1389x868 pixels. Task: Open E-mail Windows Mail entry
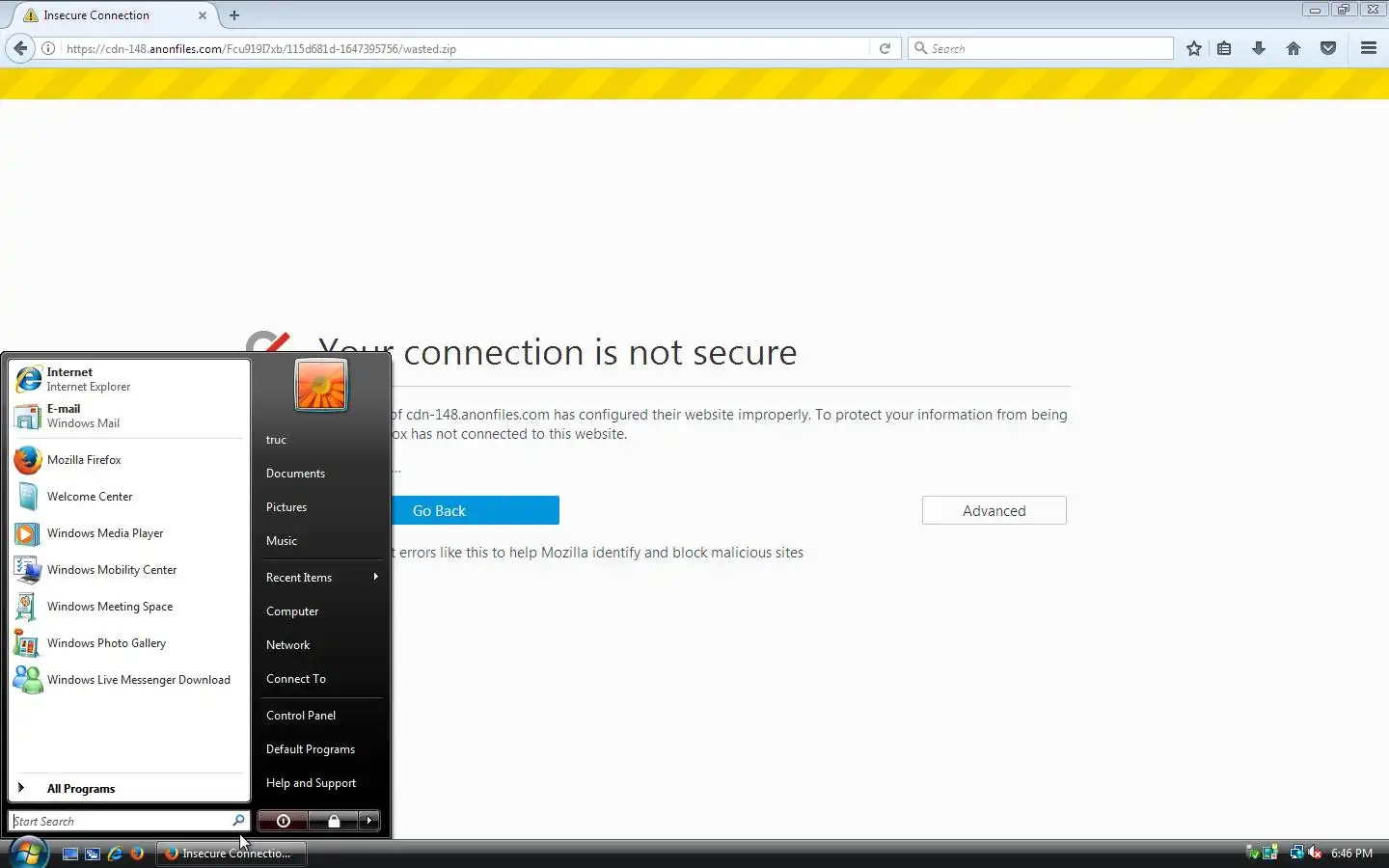click(129, 416)
